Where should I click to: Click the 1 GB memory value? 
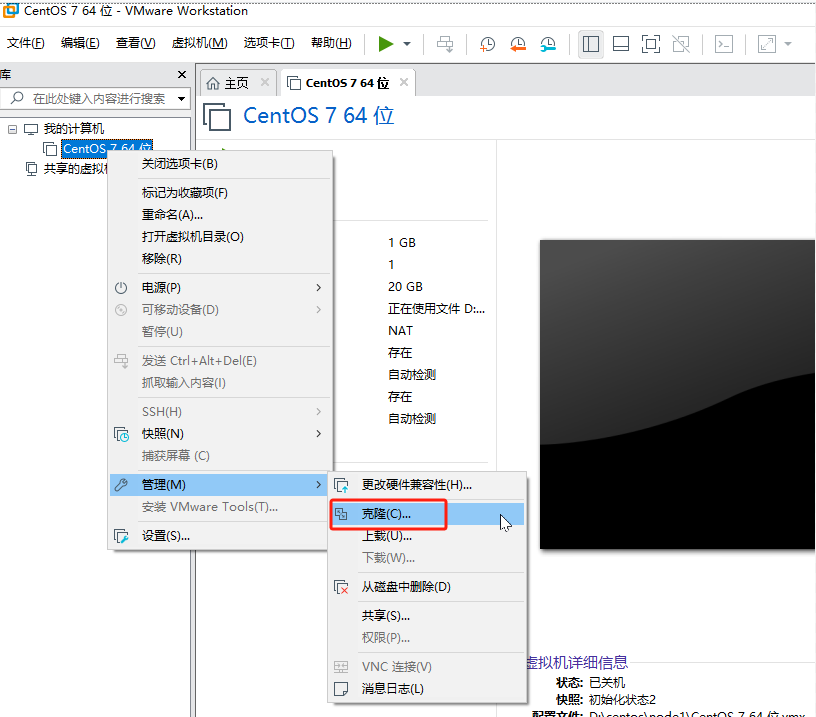tap(402, 243)
